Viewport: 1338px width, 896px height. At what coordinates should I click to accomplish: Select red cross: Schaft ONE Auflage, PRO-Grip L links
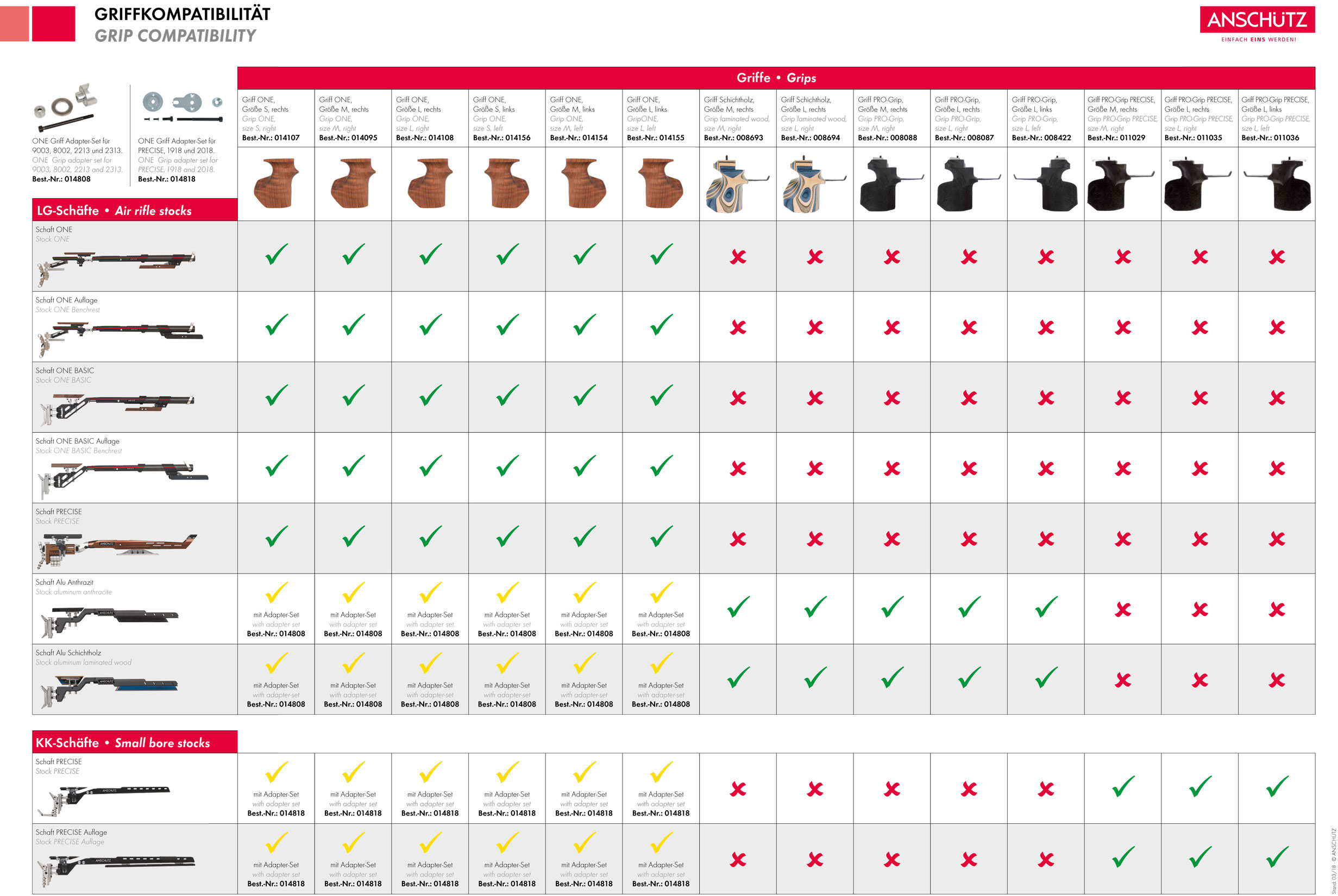(x=1046, y=327)
